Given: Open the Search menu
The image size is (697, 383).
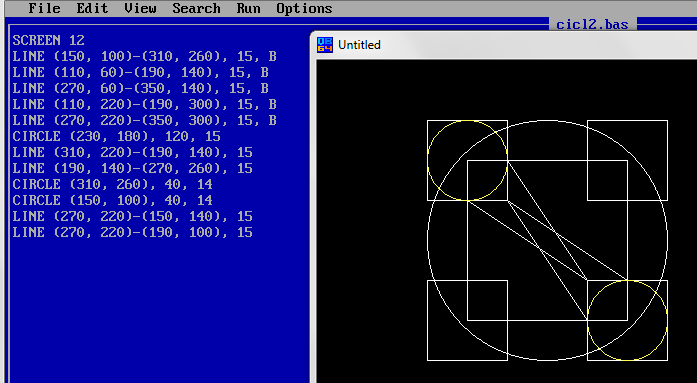Looking at the screenshot, I should pyautogui.click(x=196, y=8).
